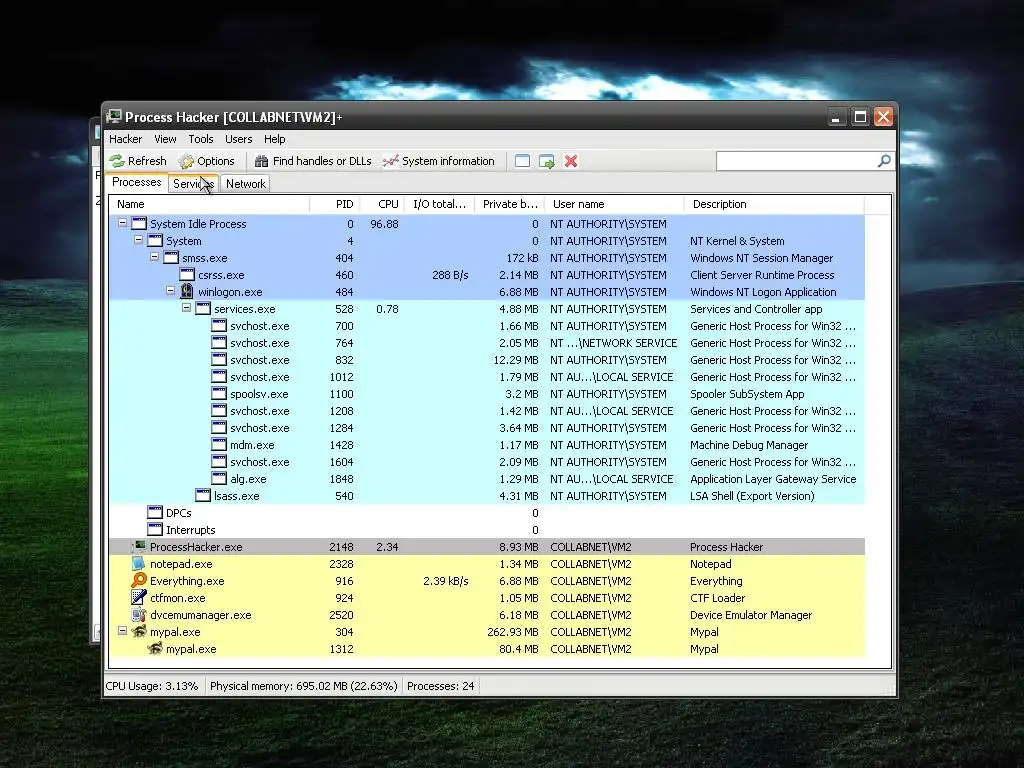Open the Tools menu
The image size is (1024, 768).
pyautogui.click(x=200, y=139)
